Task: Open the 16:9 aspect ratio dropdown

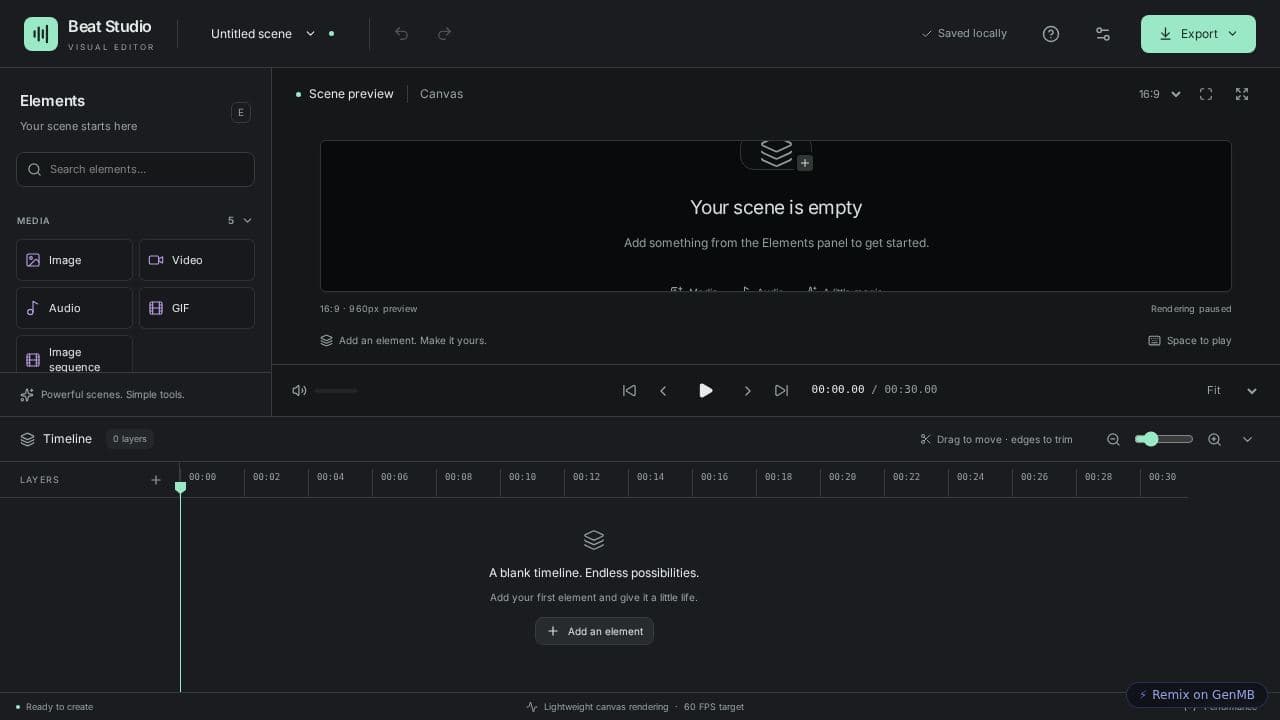Action: [x=1160, y=94]
